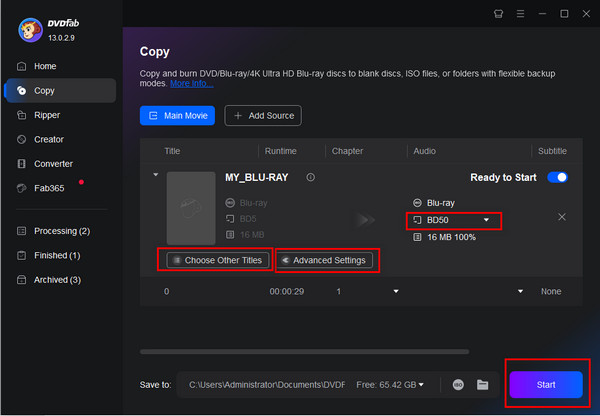Remove the MY_BLU-RAY task with X
Screen dimensions: 600x416
(x=562, y=217)
